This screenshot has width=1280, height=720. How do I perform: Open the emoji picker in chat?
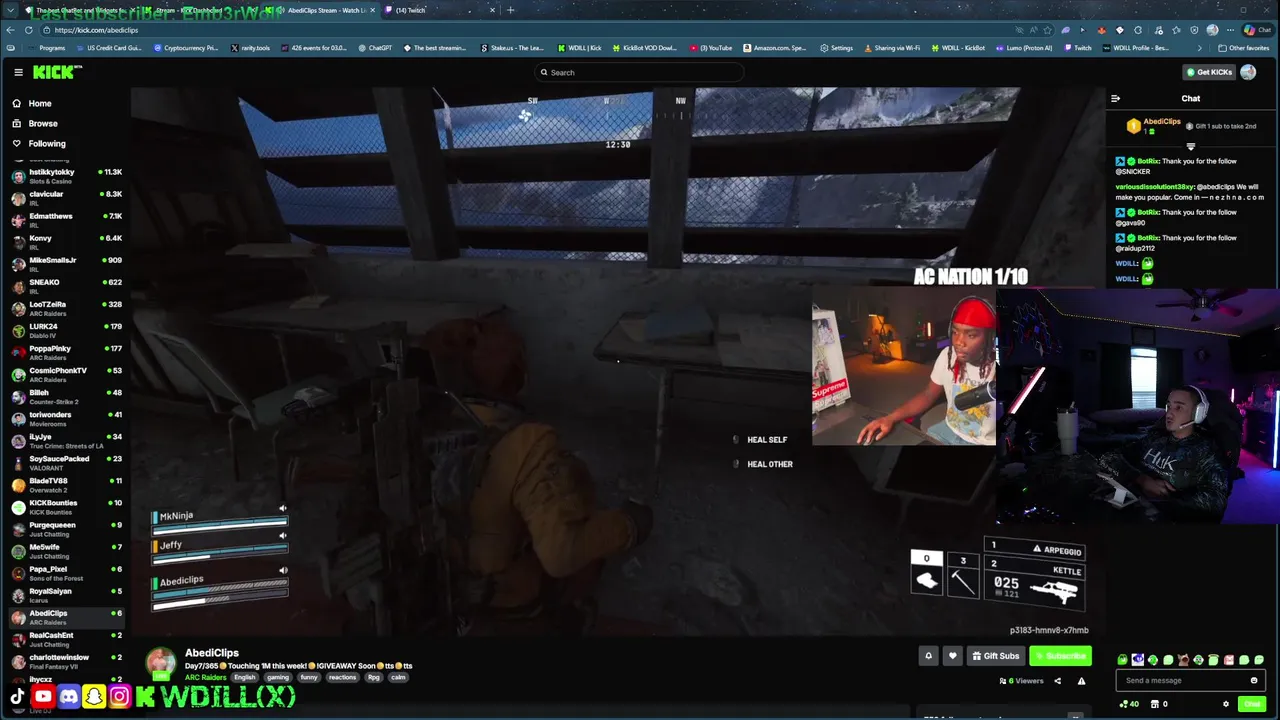1253,680
